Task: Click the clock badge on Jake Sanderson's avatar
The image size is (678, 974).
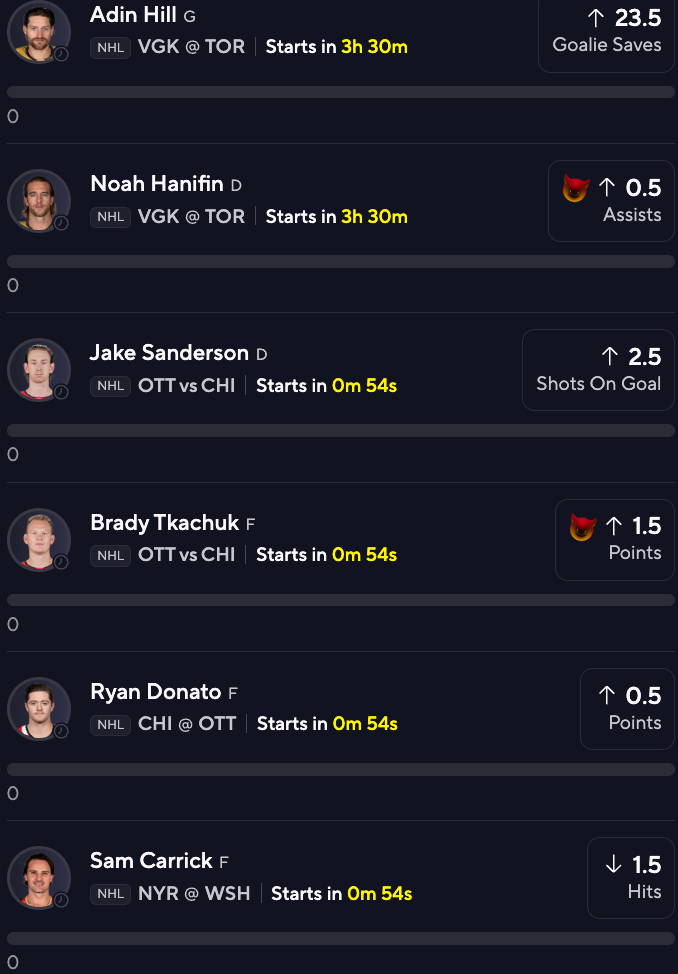Action: [x=61, y=392]
